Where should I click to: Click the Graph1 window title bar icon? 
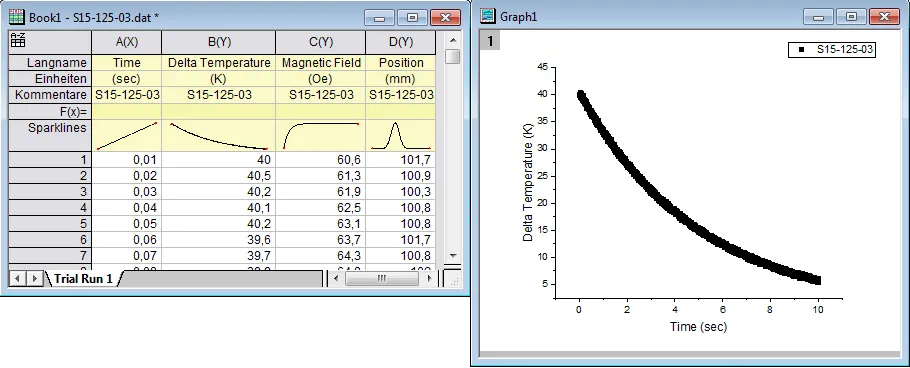tap(489, 16)
